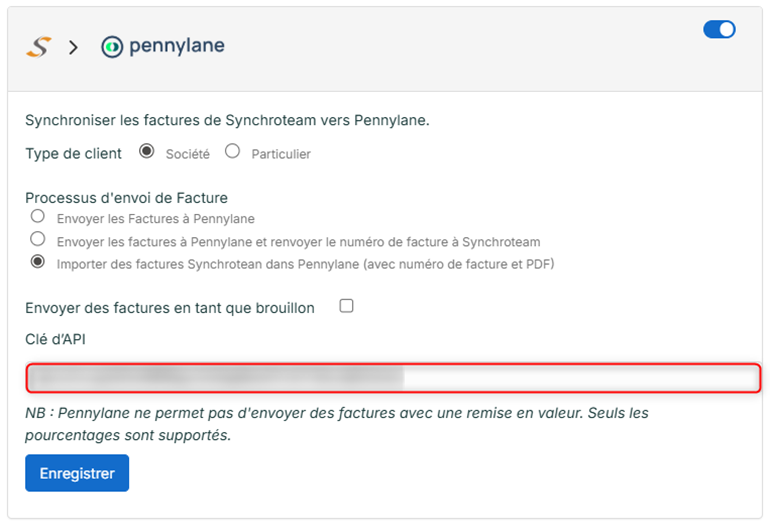Select option to return invoice number to Synchroteam

tap(37, 239)
